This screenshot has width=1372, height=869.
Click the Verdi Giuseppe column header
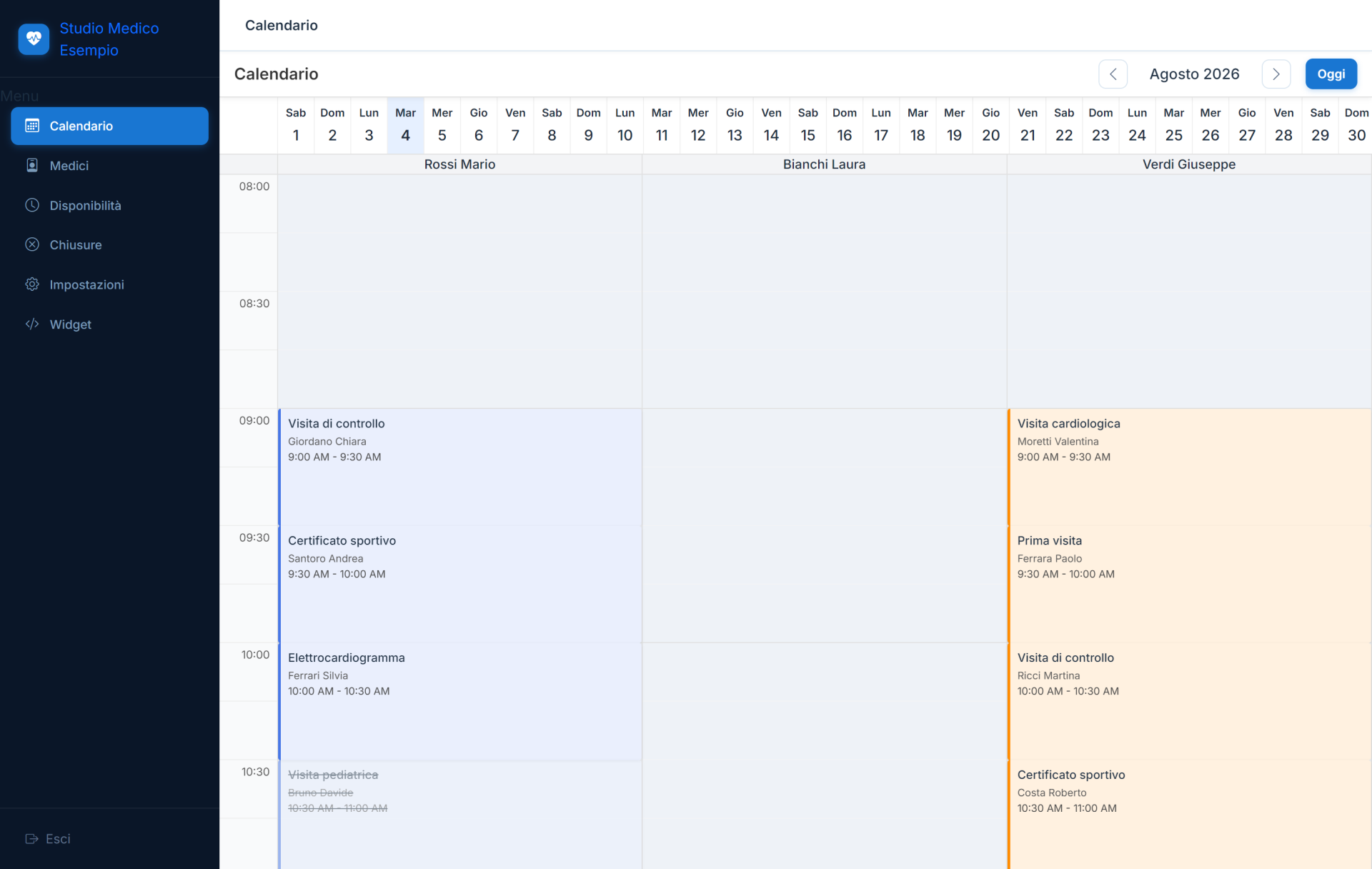1189,164
